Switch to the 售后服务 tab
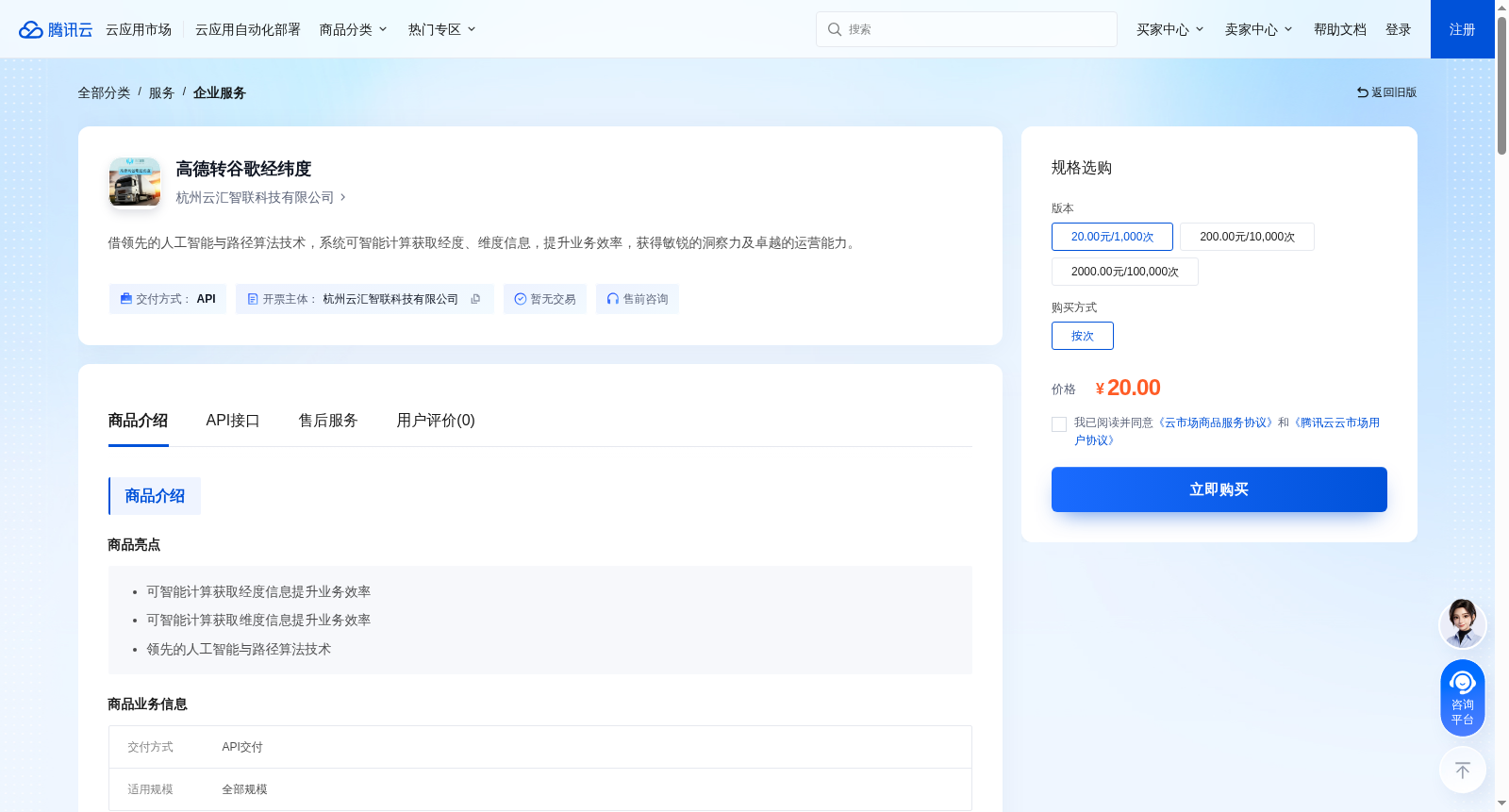Image resolution: width=1509 pixels, height=812 pixels. pyautogui.click(x=328, y=421)
